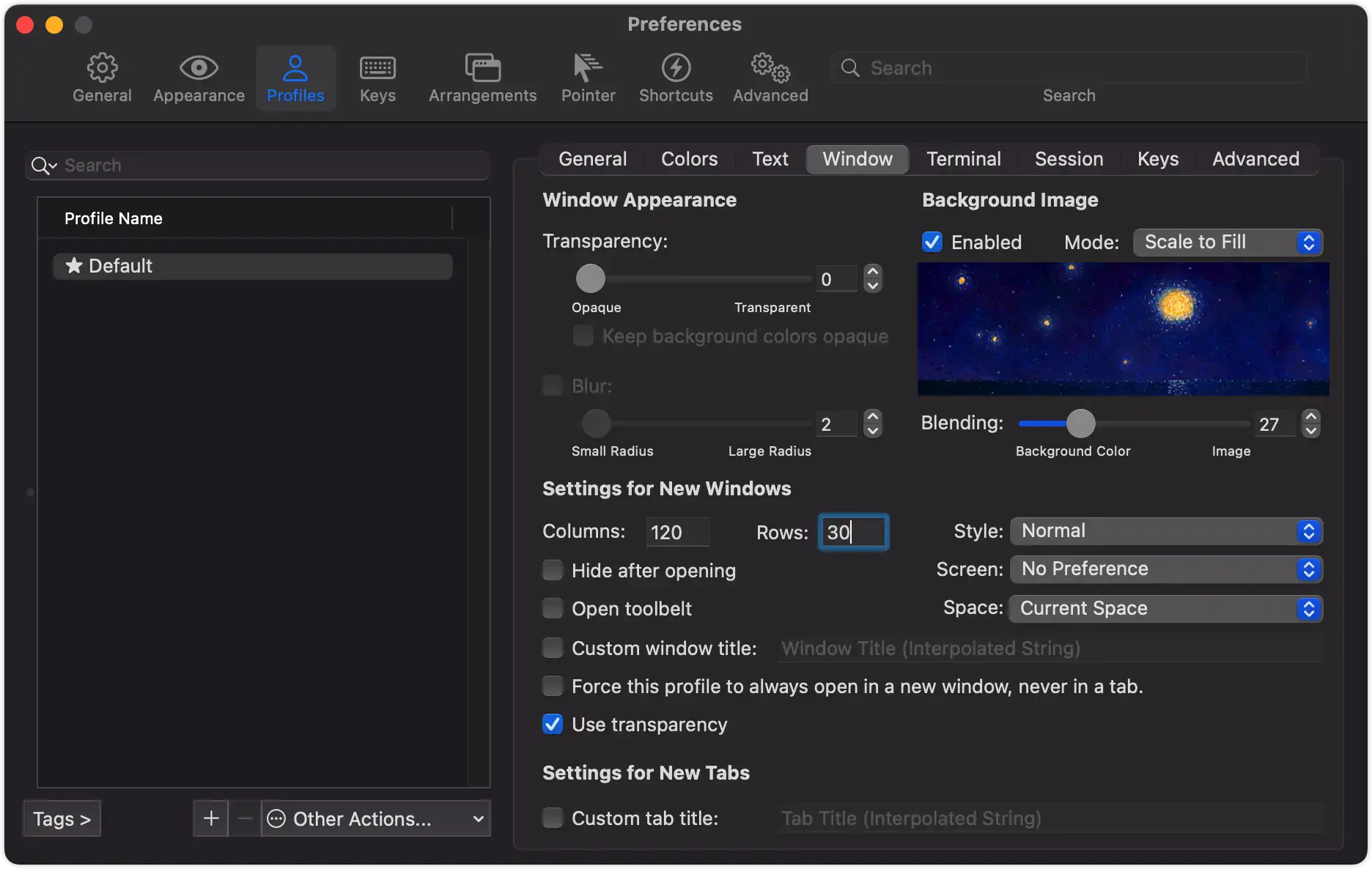Open the Keys preferences toolbar icon
1372x869 pixels.
tap(377, 78)
